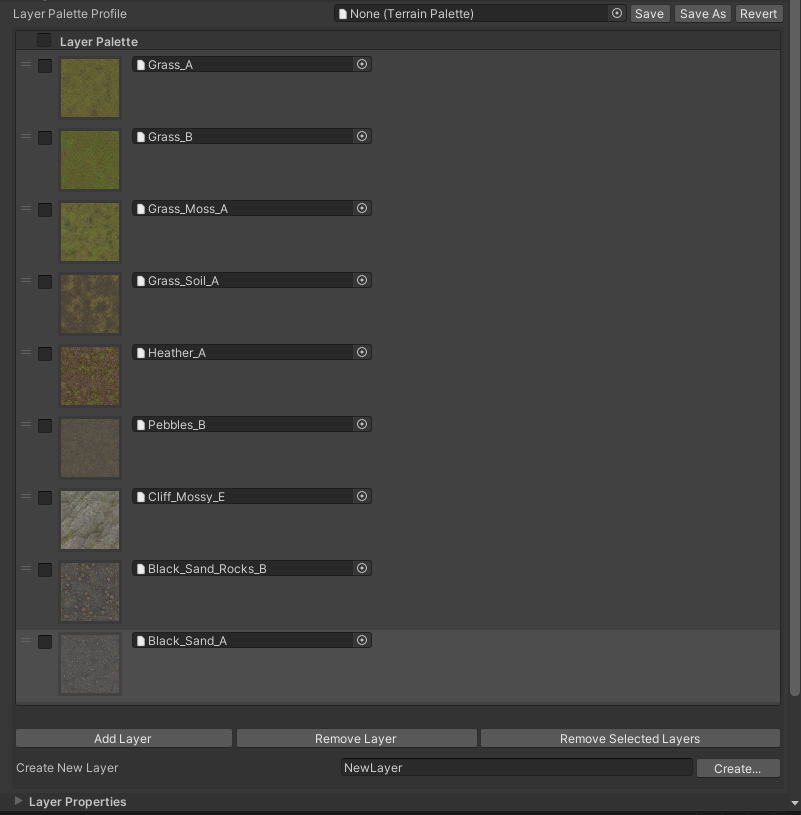Click the Create New Layer label

click(67, 768)
